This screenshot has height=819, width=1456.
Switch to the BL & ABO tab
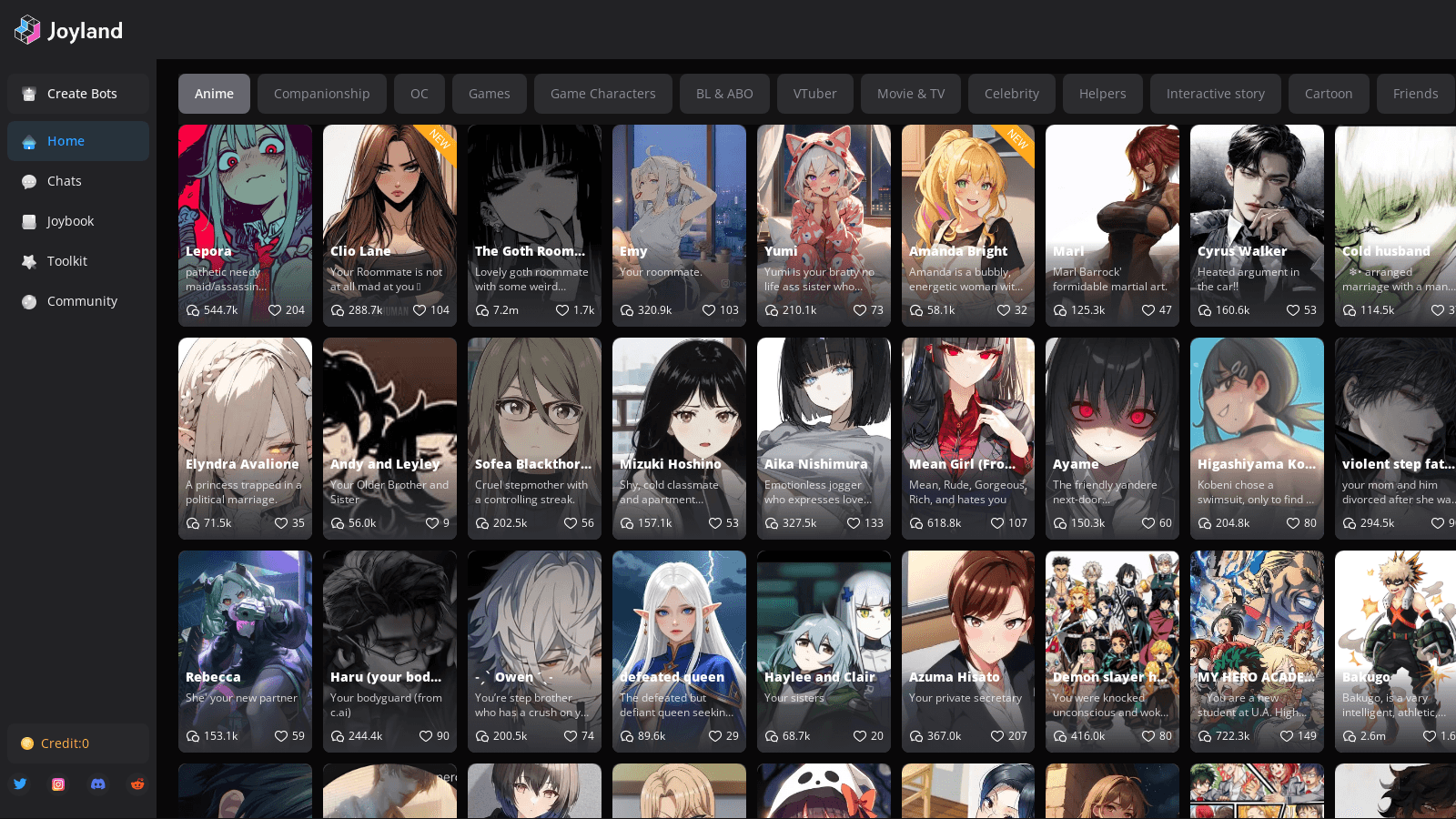coord(724,94)
